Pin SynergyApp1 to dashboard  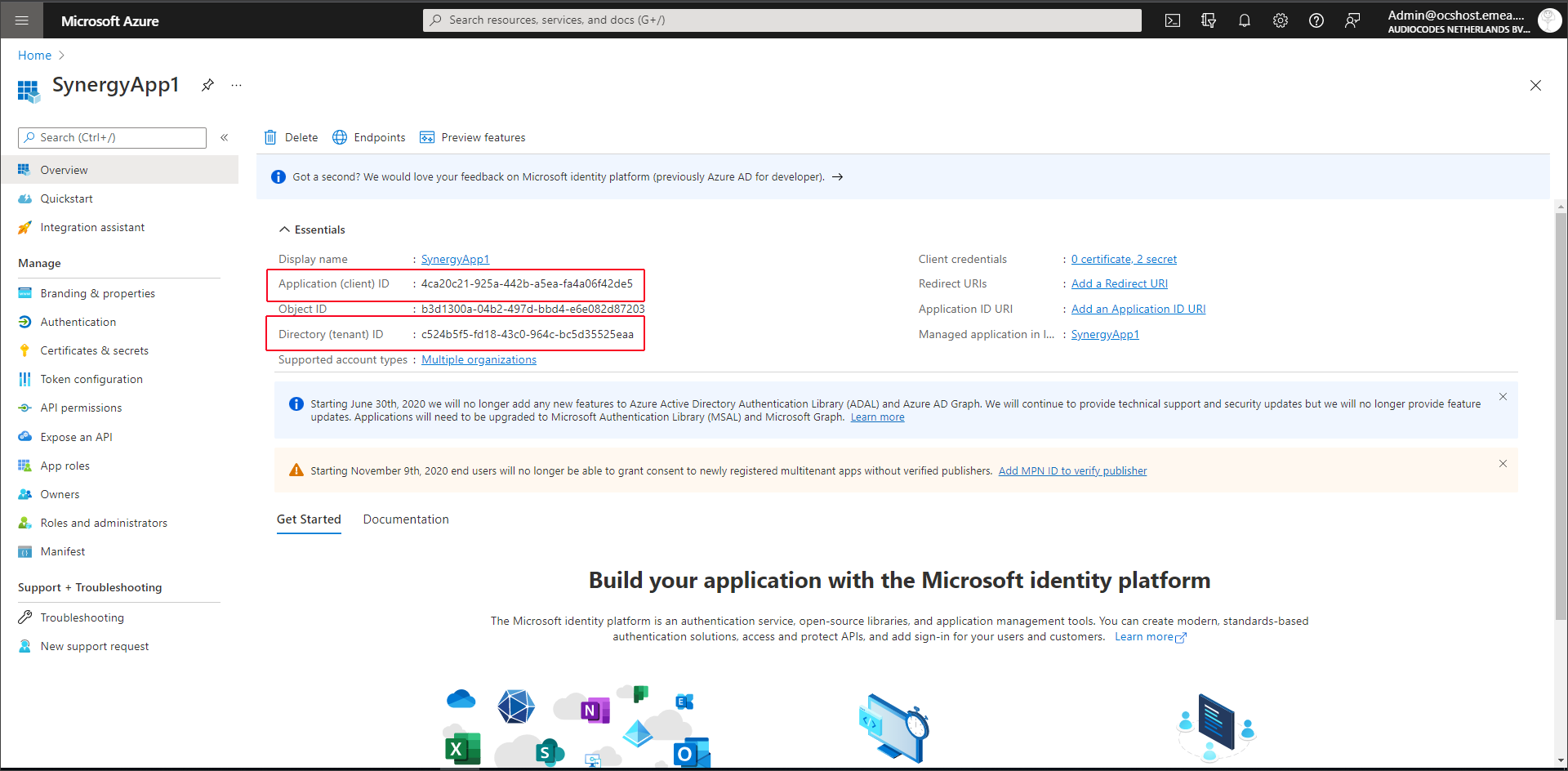(207, 85)
